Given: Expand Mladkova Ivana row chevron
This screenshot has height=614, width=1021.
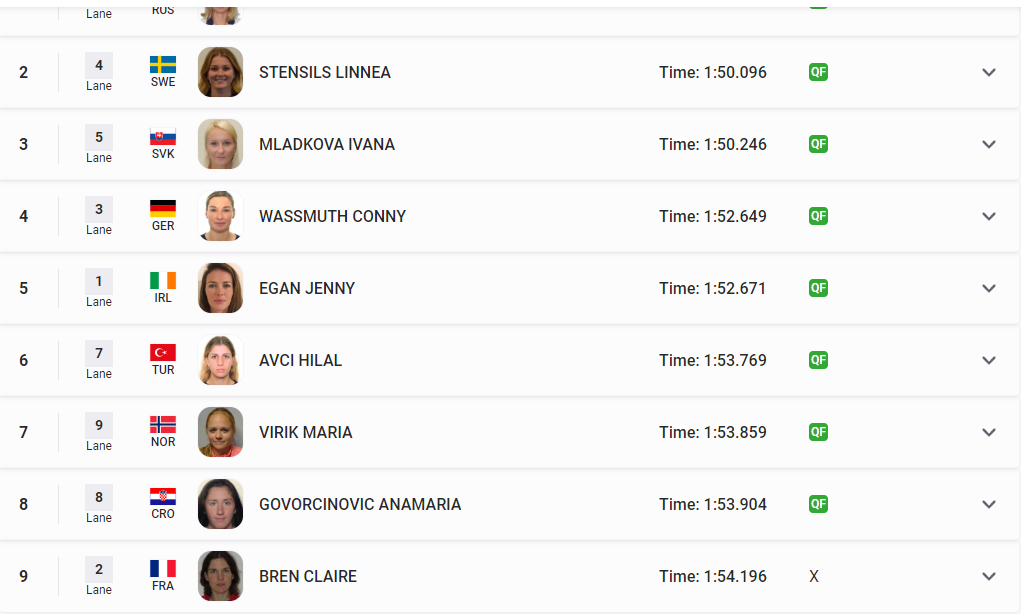Looking at the screenshot, I should coord(989,145).
